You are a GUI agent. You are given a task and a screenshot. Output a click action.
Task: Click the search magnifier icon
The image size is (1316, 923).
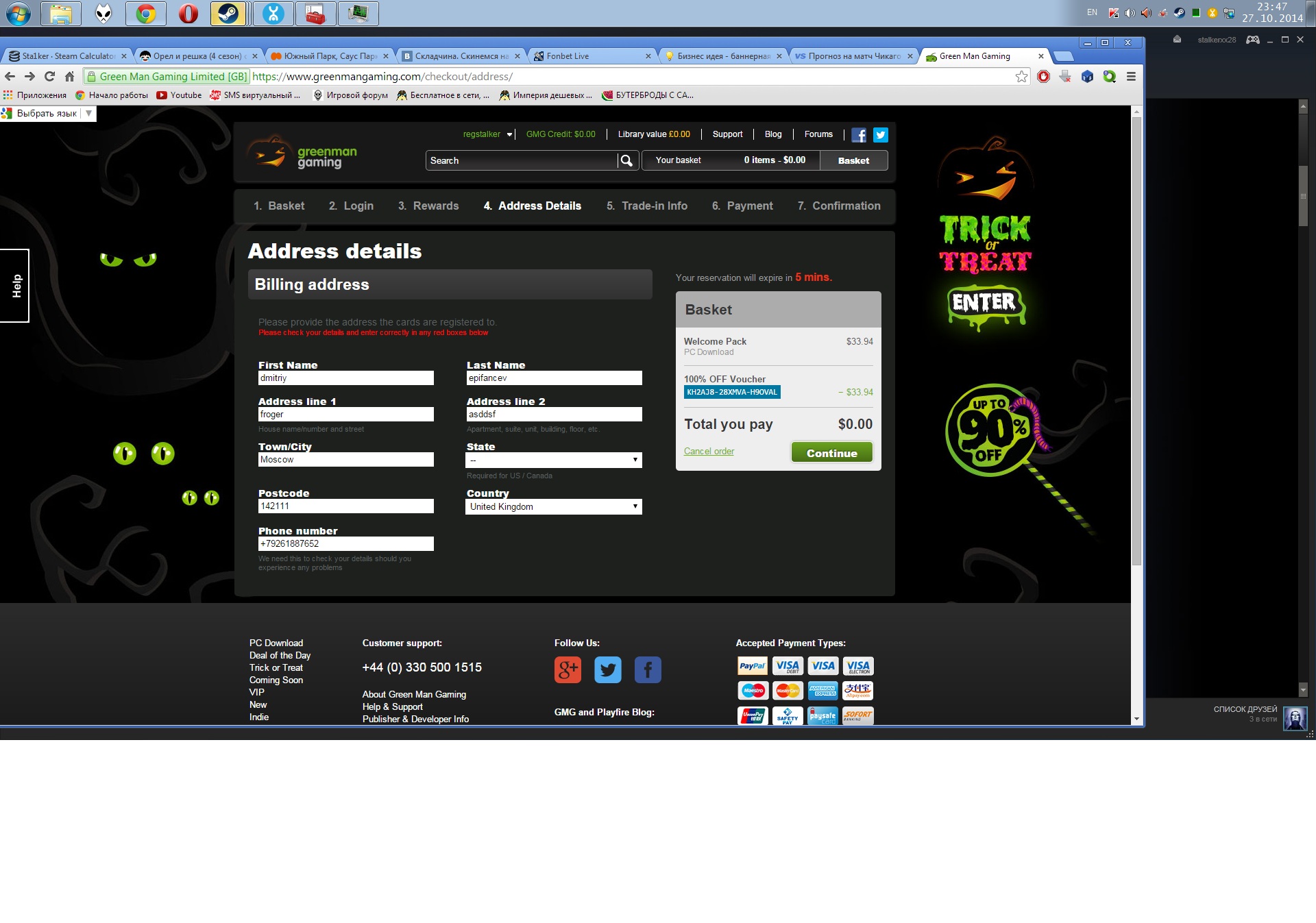point(626,160)
